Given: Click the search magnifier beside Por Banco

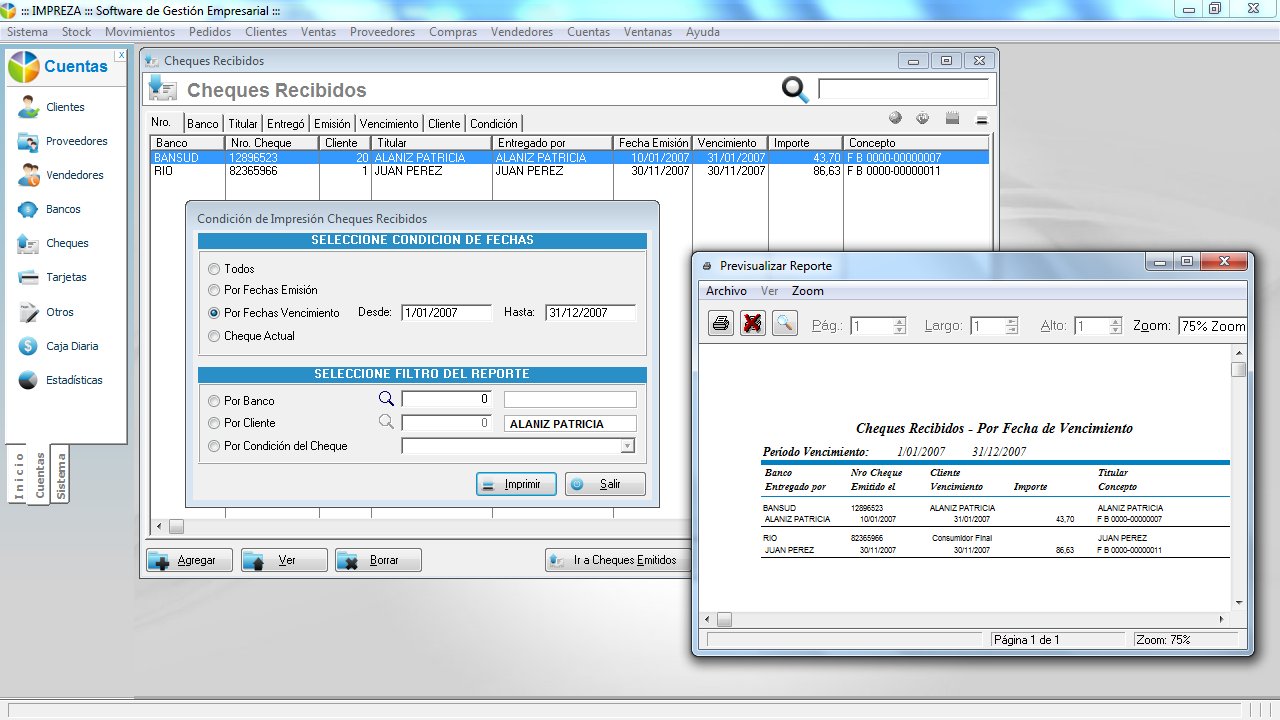Looking at the screenshot, I should [x=386, y=400].
